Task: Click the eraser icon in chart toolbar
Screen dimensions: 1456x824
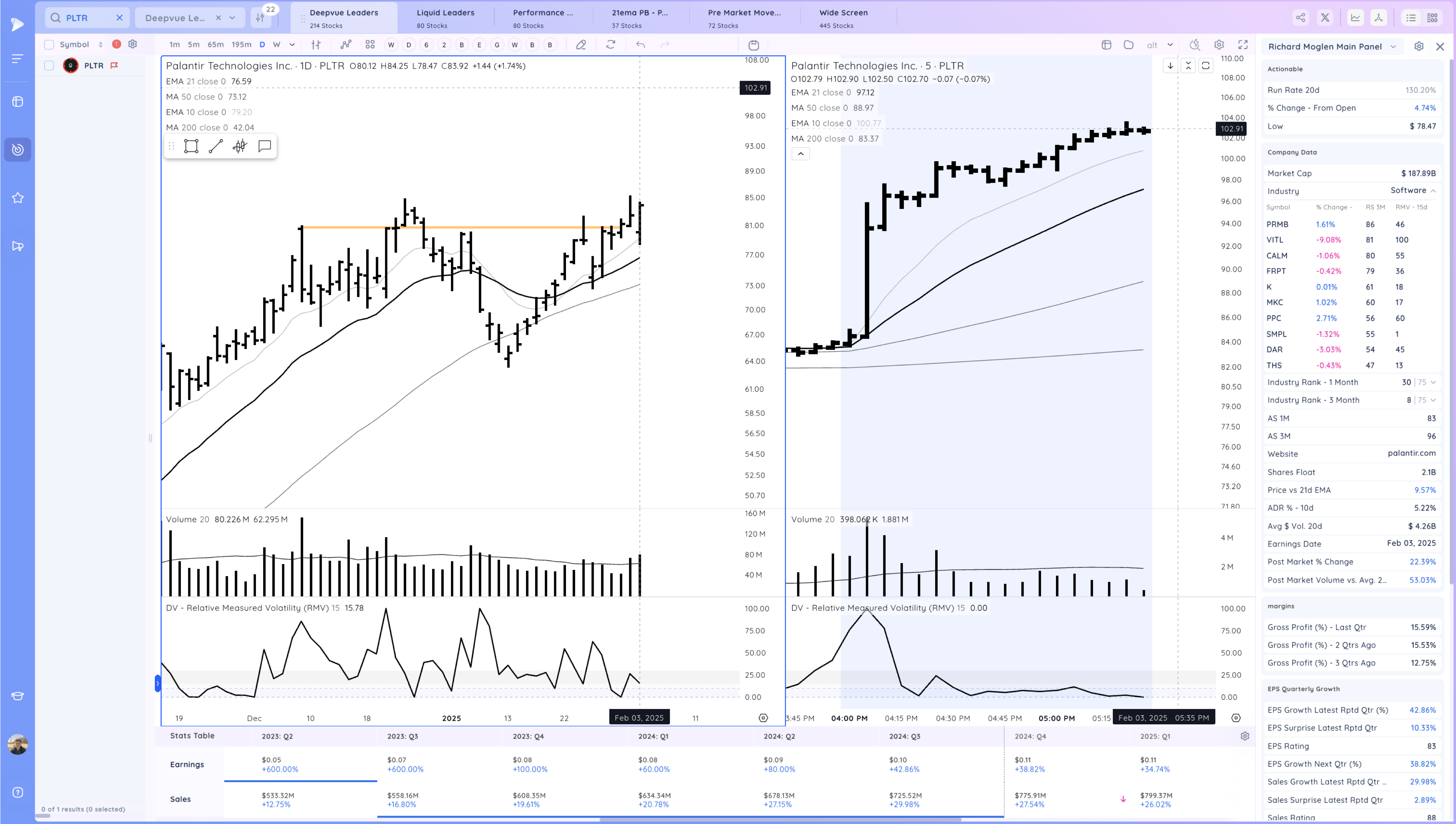Action: (x=581, y=45)
